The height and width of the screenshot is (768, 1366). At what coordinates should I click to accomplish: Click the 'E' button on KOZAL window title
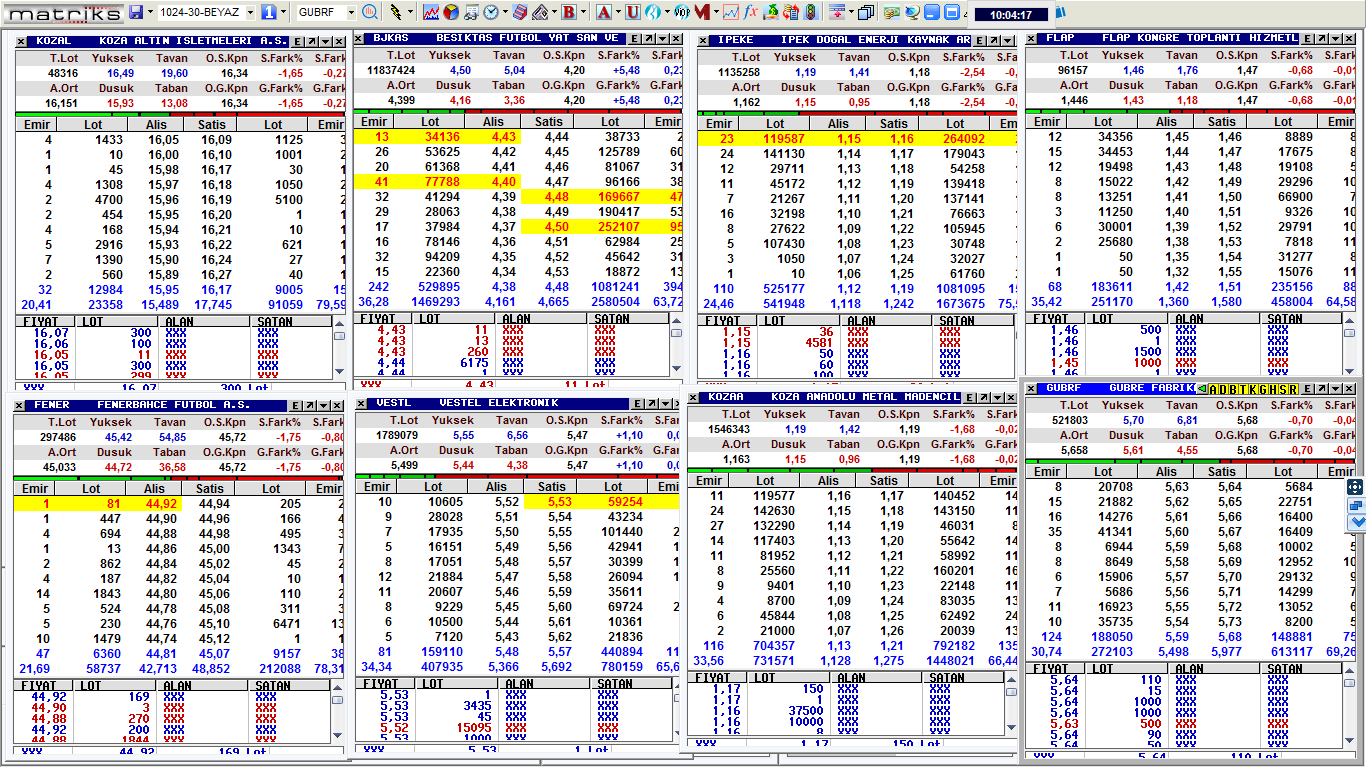click(x=296, y=41)
